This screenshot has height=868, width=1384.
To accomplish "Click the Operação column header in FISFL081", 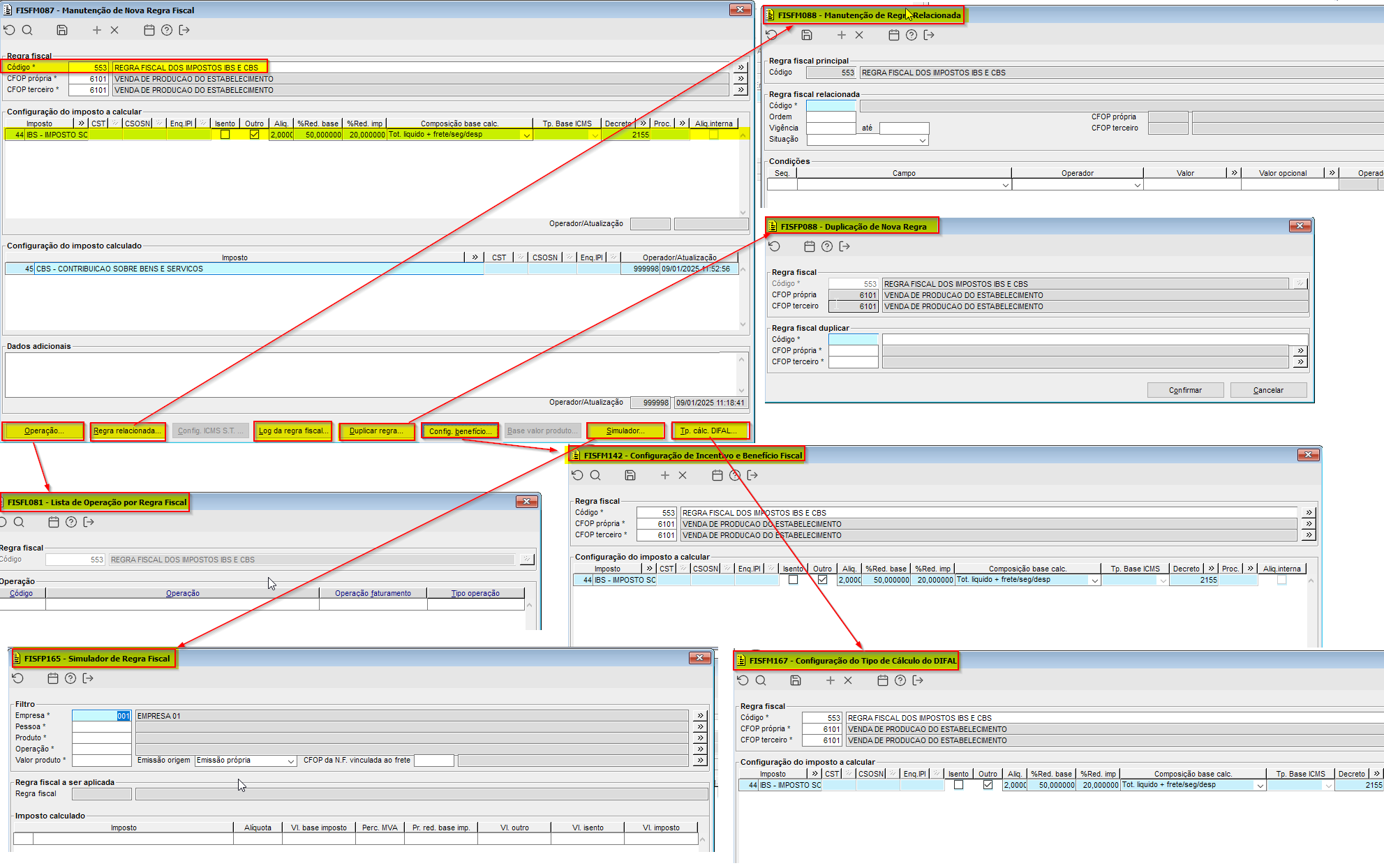I will tap(182, 593).
